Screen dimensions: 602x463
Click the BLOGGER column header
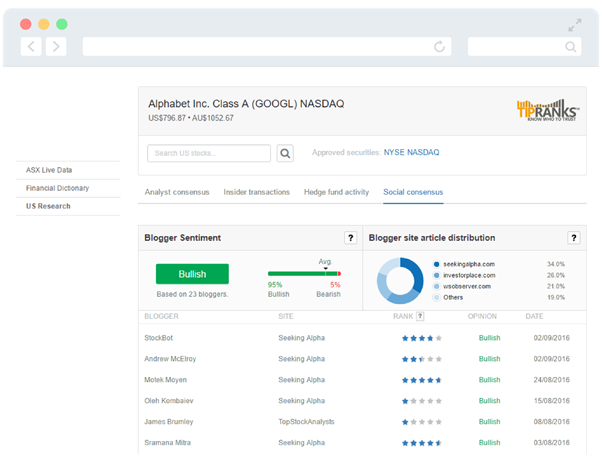pyautogui.click(x=161, y=316)
